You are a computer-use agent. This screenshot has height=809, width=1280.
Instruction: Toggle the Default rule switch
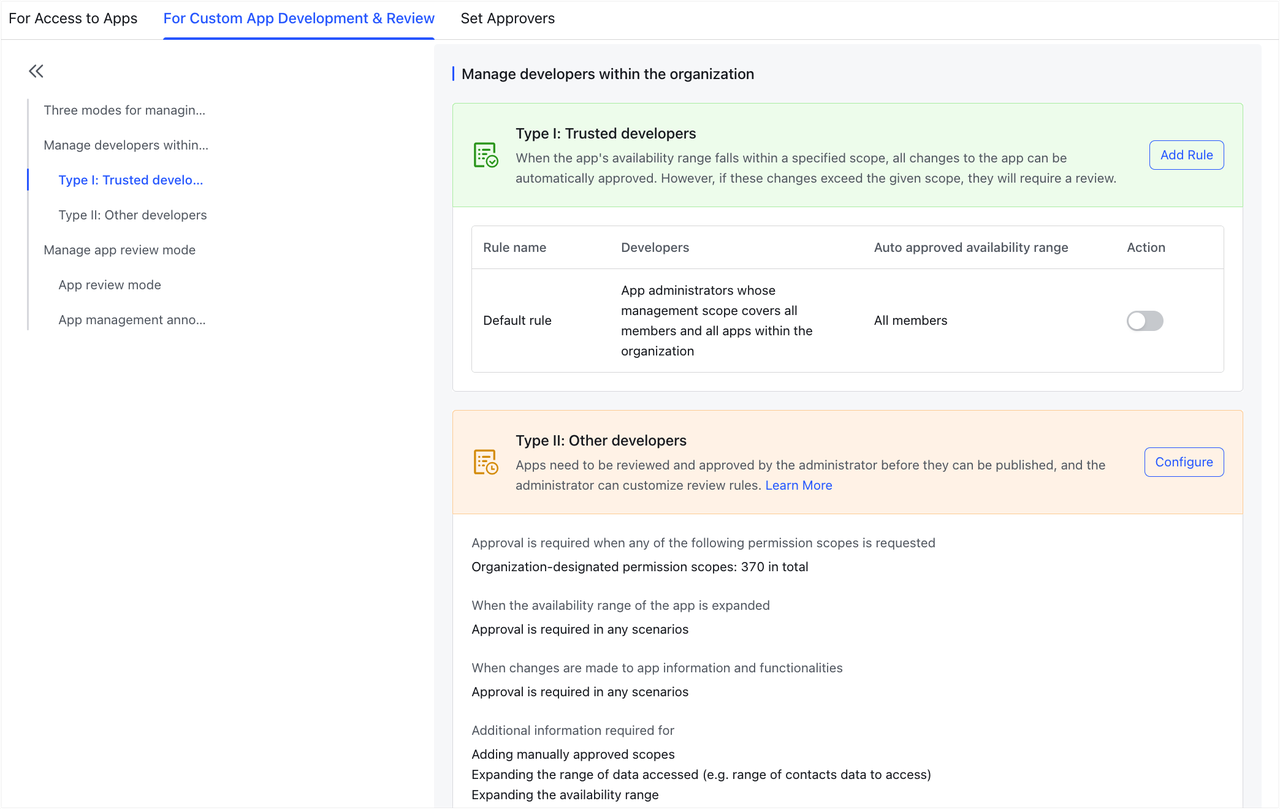[1145, 321]
